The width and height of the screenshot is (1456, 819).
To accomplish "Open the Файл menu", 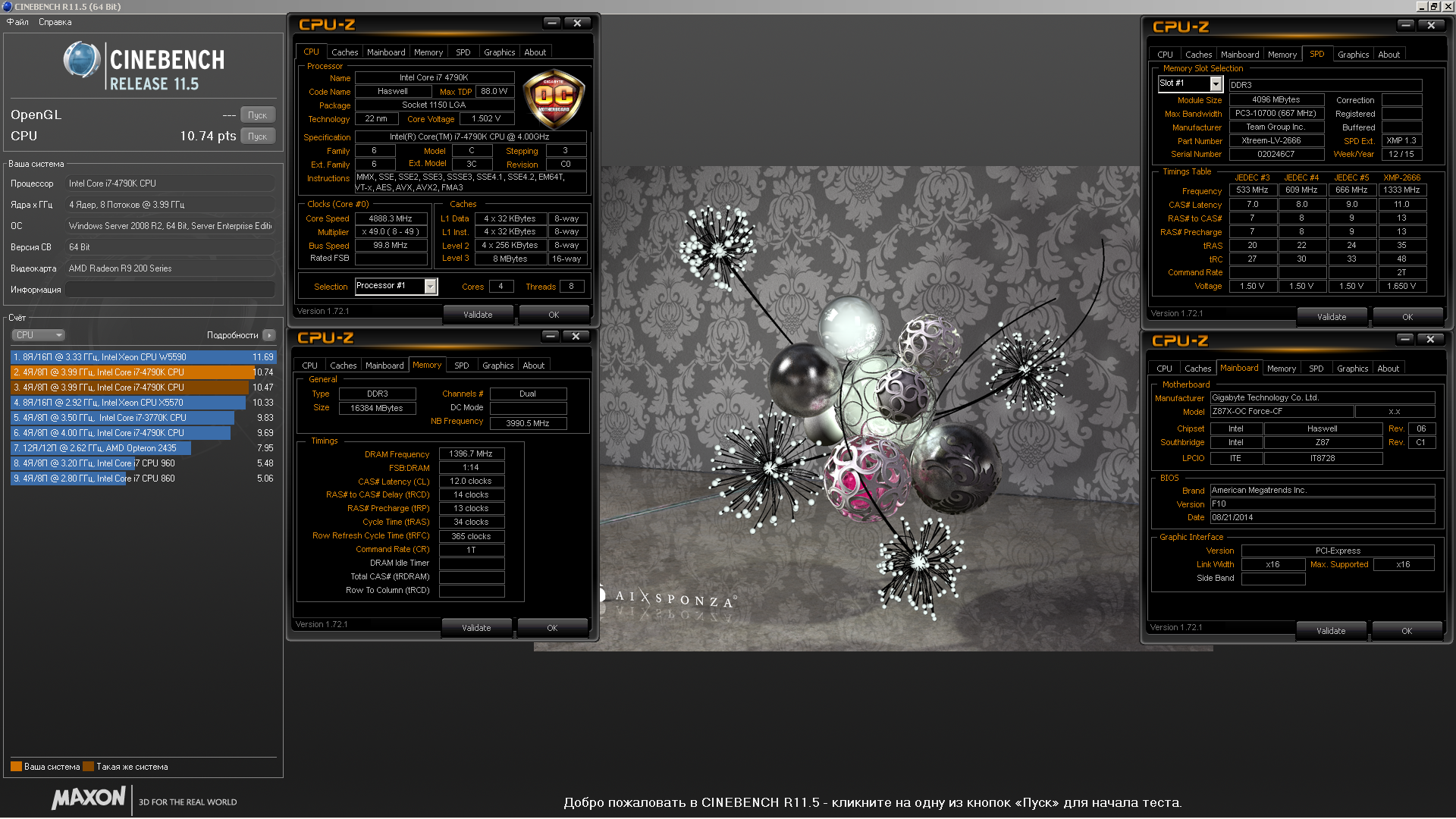I will click(17, 22).
